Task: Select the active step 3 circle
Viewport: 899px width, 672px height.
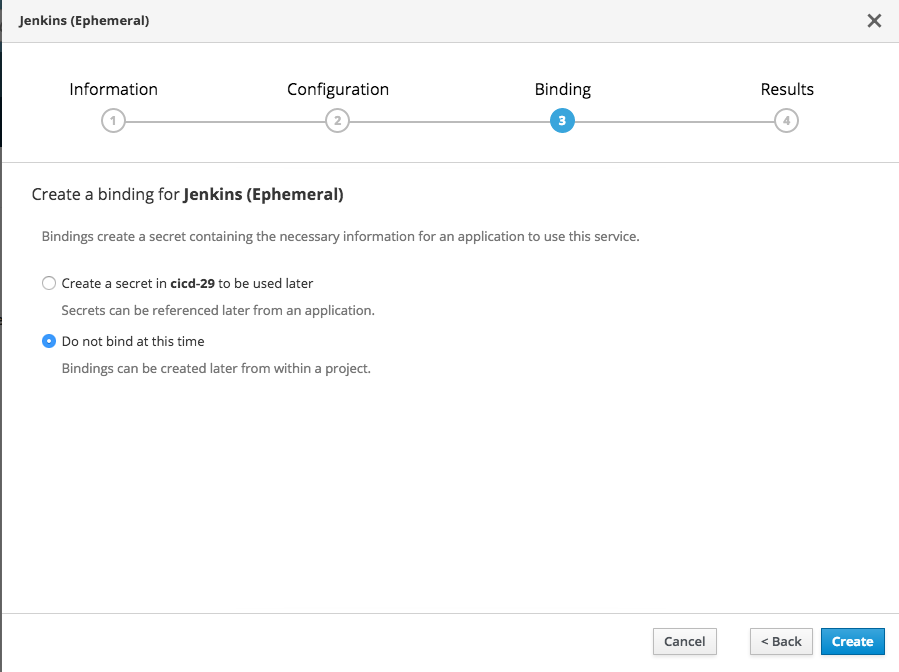Action: (x=562, y=121)
